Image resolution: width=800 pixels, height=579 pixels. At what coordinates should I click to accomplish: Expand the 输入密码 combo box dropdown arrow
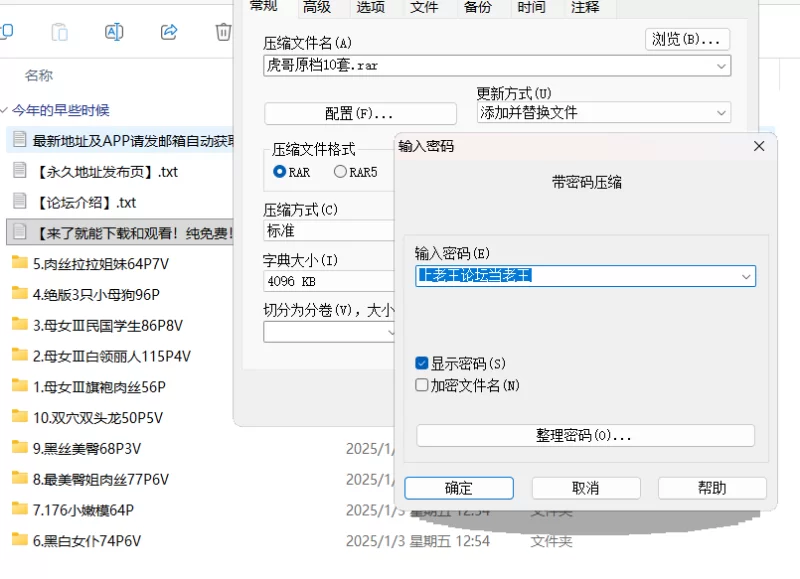(745, 276)
